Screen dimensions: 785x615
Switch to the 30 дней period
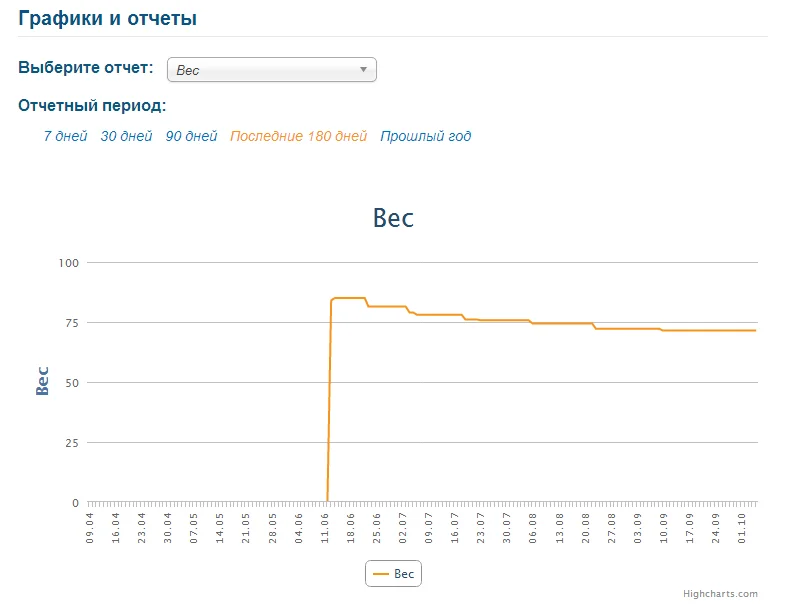[126, 136]
